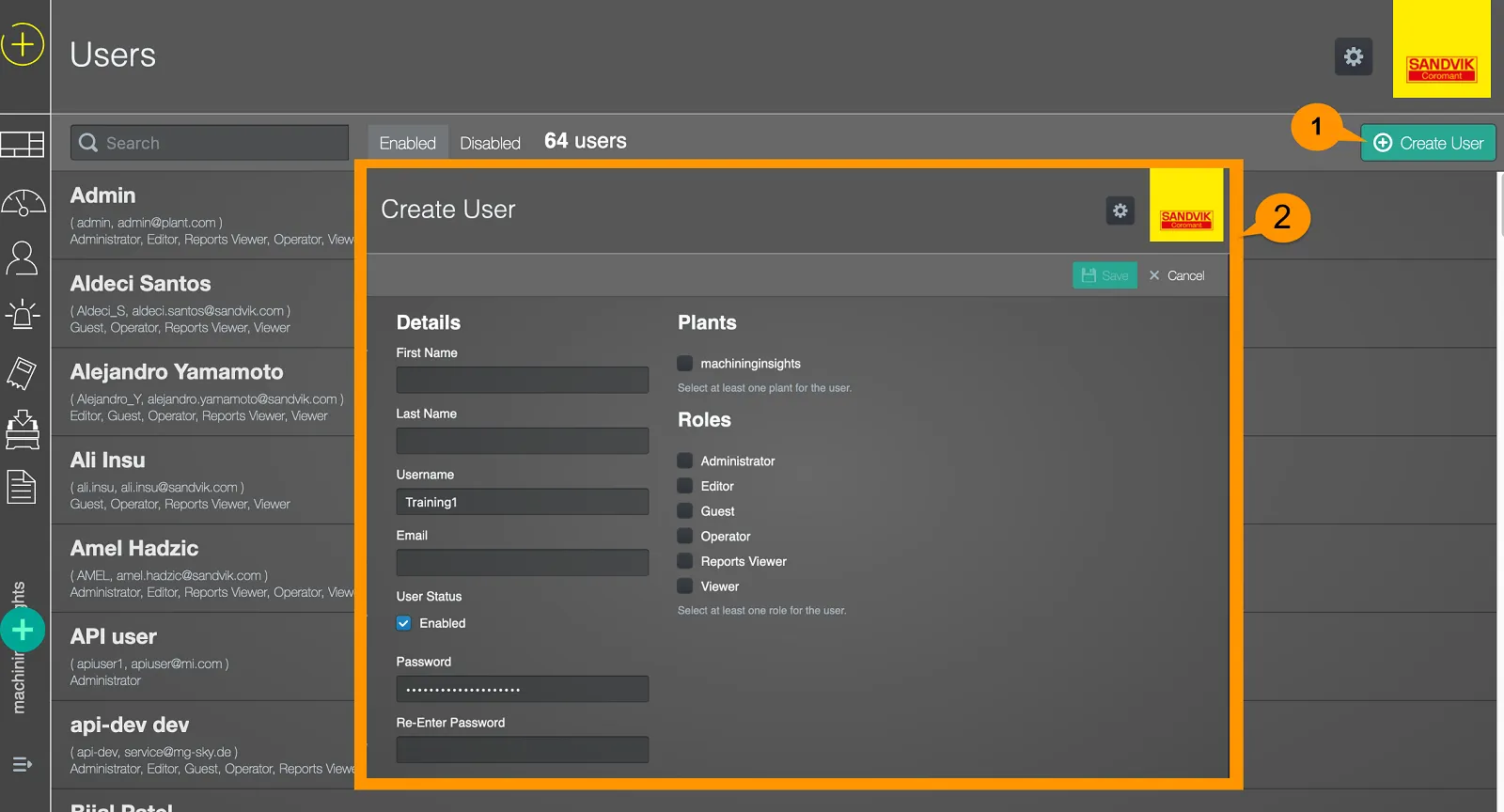Cancel the Create User dialog

[x=1177, y=275]
